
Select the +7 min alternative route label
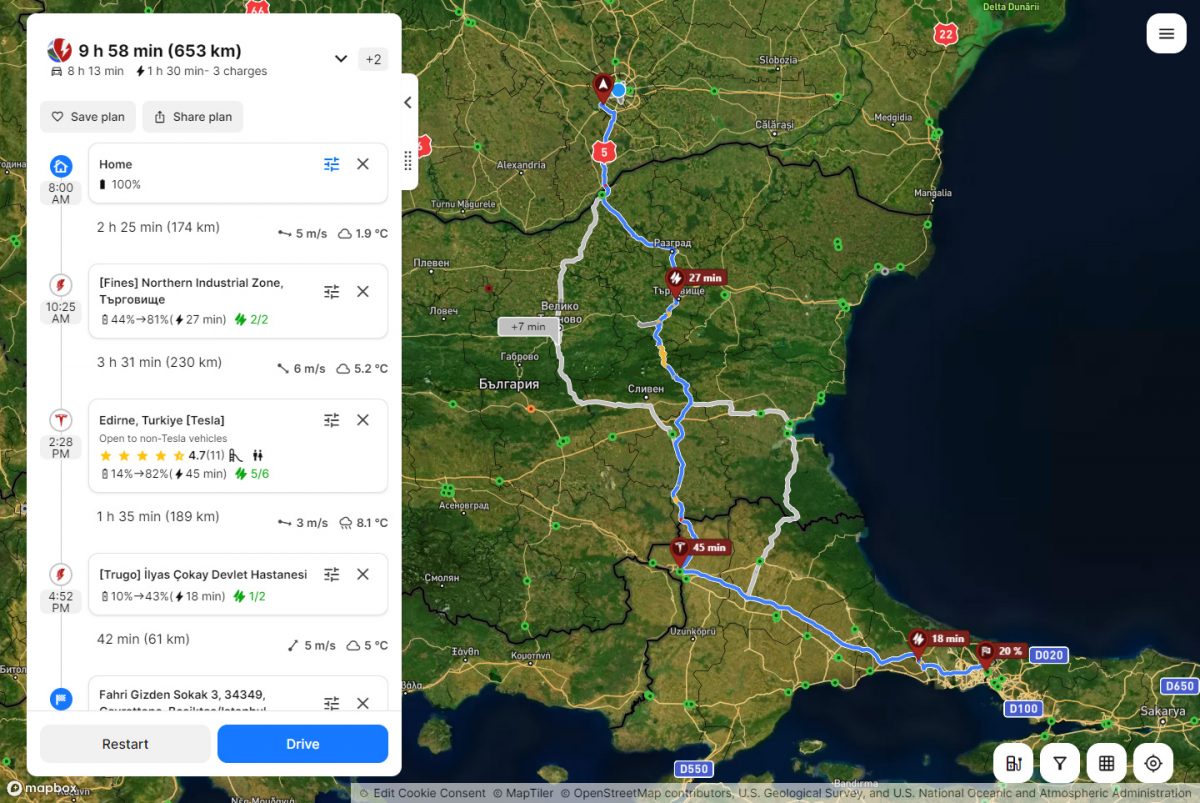pos(528,327)
